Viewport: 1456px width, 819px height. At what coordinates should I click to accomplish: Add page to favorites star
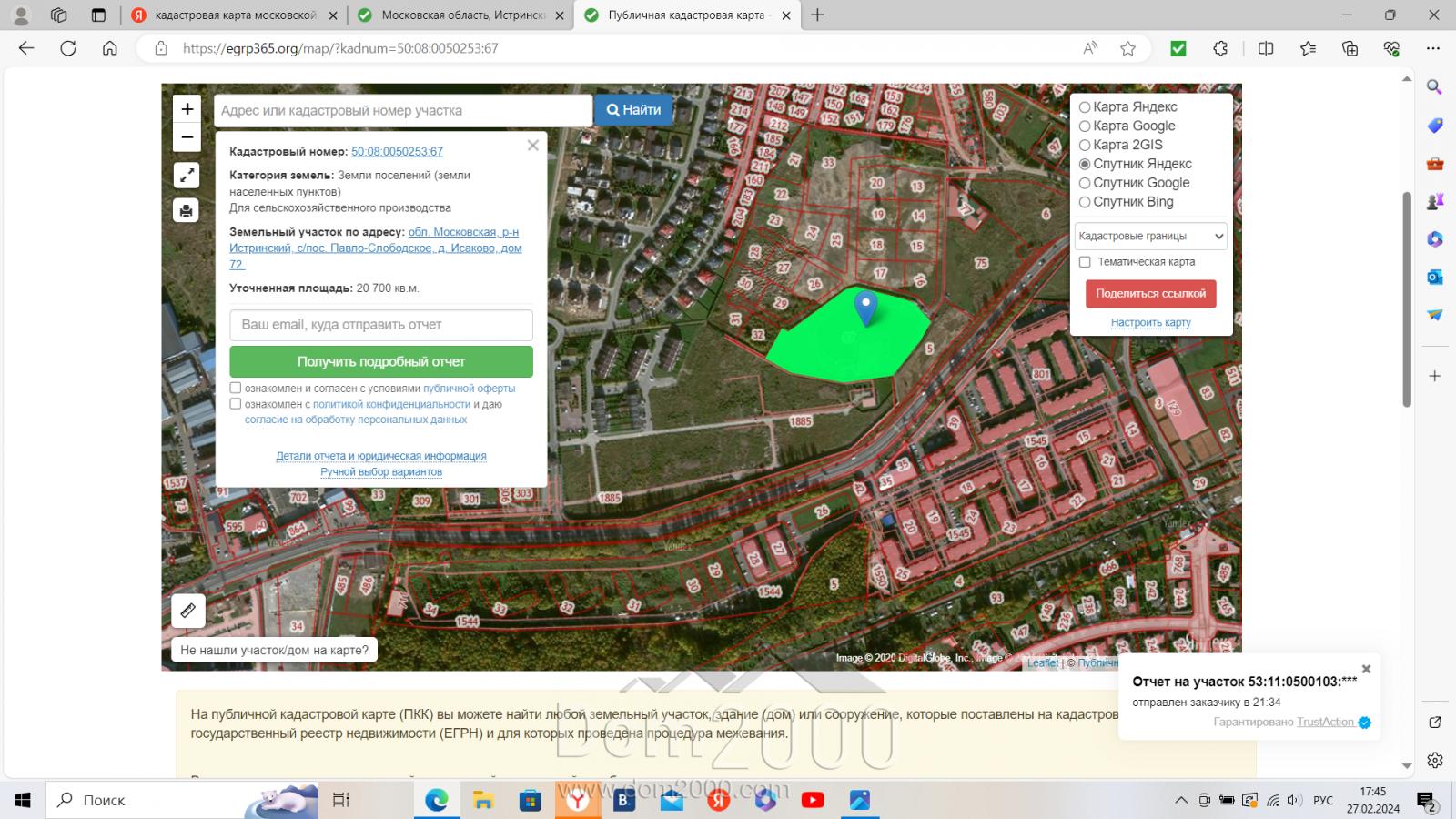1128,48
